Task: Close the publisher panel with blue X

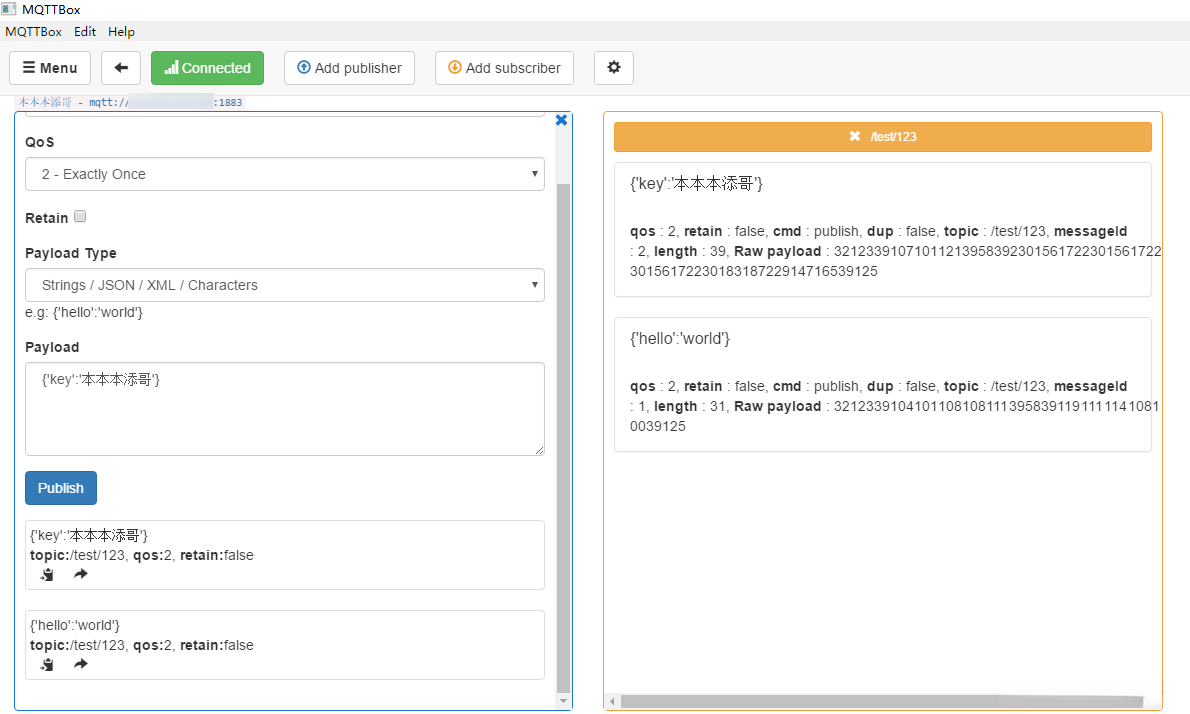Action: pyautogui.click(x=561, y=120)
